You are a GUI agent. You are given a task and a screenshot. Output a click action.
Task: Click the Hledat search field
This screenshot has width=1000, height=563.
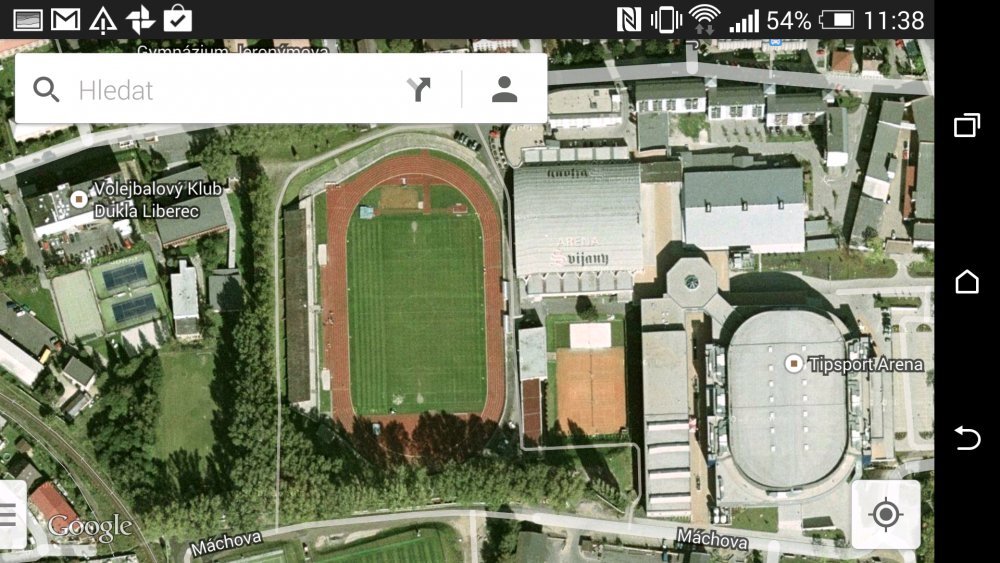tap(239, 90)
